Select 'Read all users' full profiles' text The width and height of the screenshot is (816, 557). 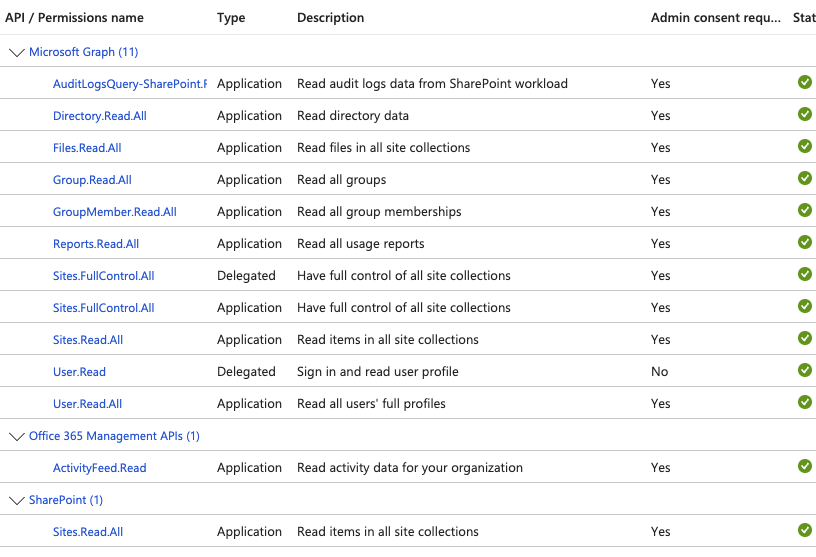[x=372, y=404]
